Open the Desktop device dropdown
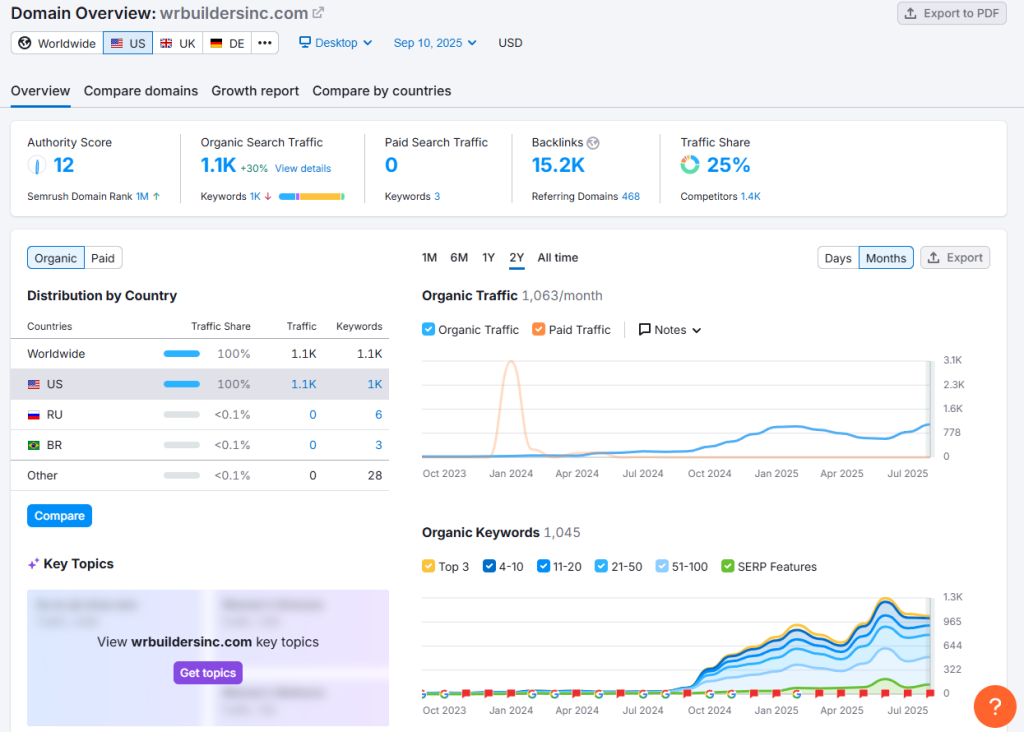The width and height of the screenshot is (1024, 732). click(x=335, y=43)
